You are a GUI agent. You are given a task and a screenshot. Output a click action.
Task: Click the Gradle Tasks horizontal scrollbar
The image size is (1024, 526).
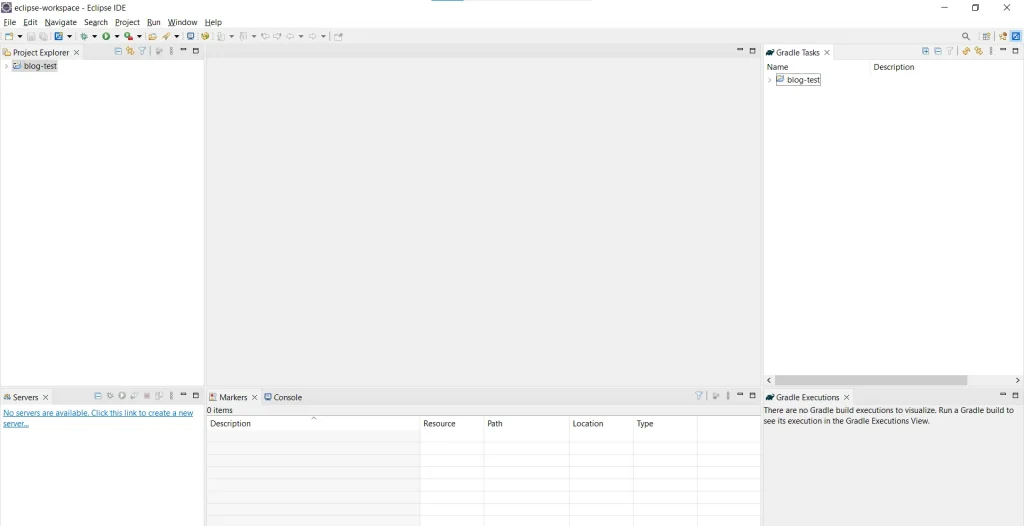pos(871,380)
